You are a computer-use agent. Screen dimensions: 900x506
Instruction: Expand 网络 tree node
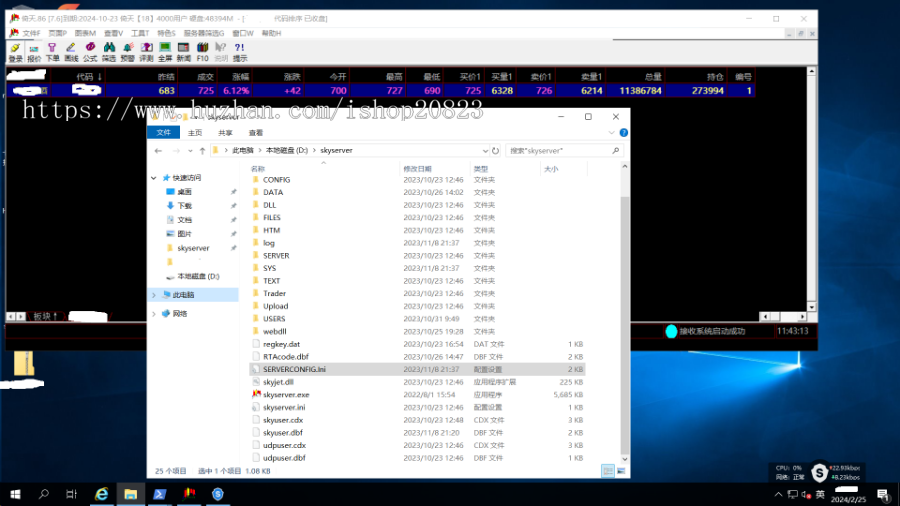(x=154, y=314)
